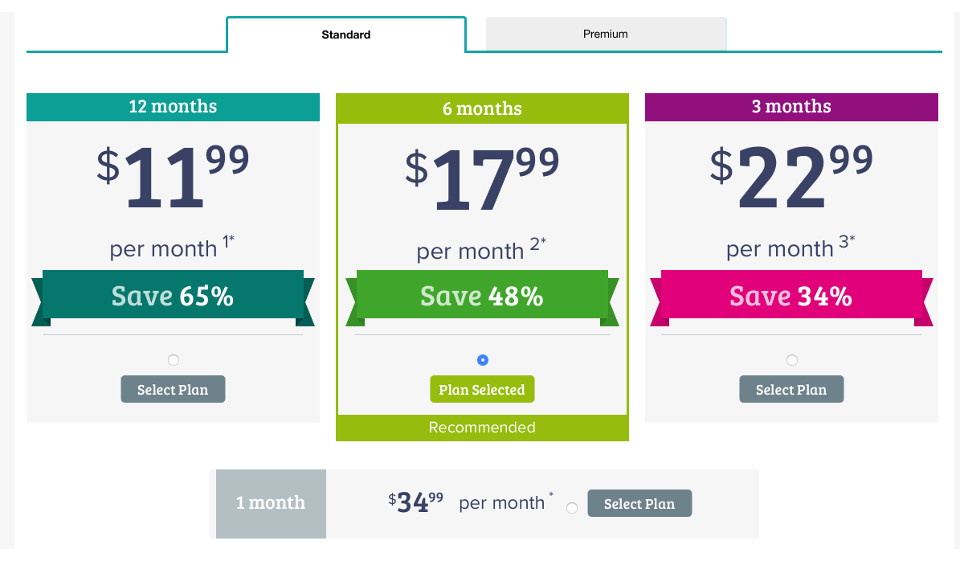
Task: Click the pink Save 34% ribbon
Action: coord(791,296)
